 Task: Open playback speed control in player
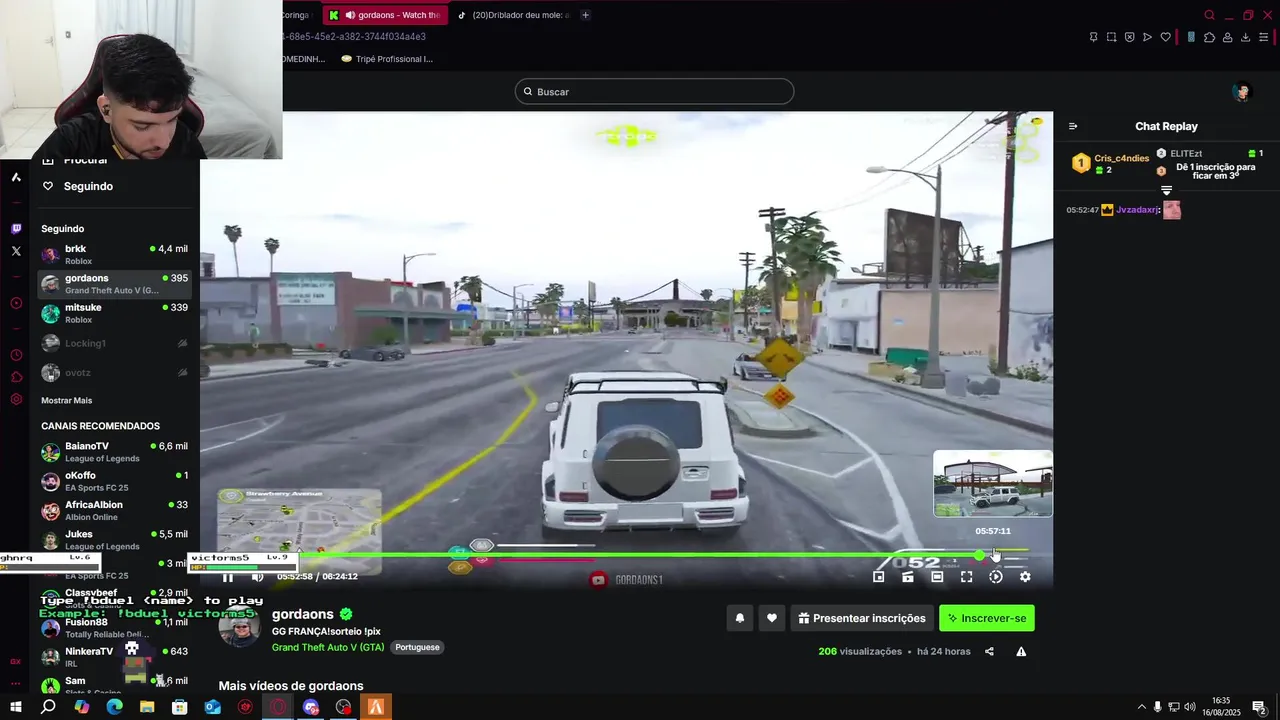coord(996,577)
